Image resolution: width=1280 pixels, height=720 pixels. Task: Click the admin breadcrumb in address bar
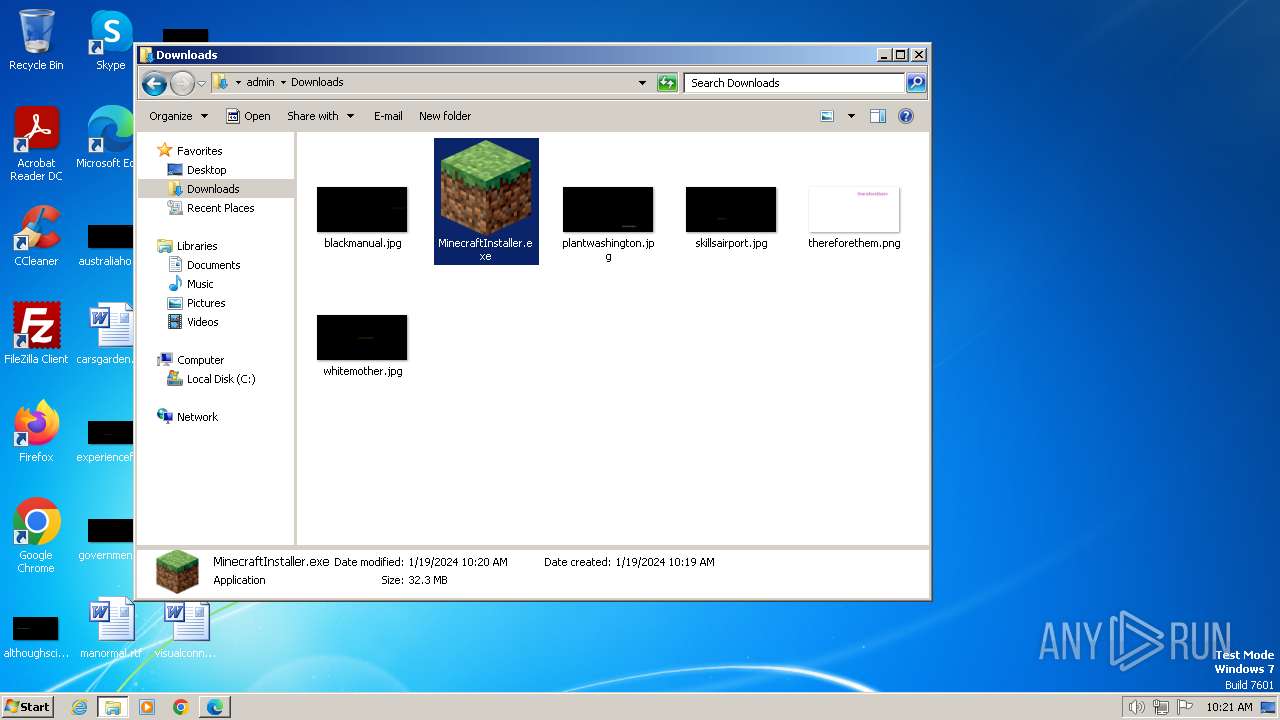click(260, 83)
